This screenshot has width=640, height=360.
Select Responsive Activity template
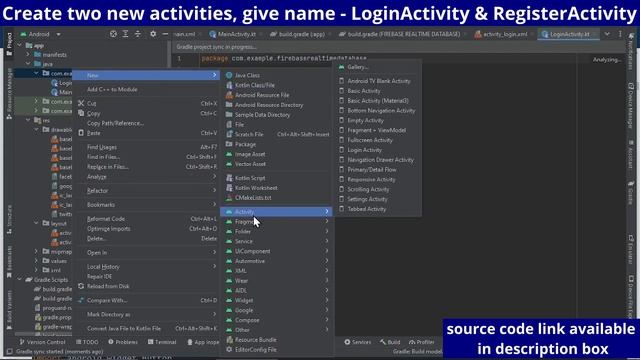pos(371,180)
